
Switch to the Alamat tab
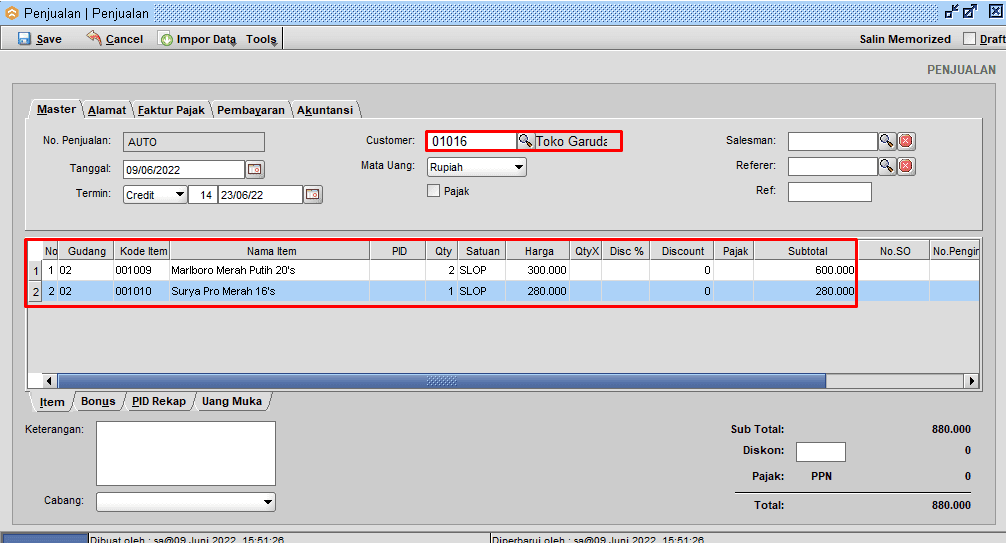[107, 110]
